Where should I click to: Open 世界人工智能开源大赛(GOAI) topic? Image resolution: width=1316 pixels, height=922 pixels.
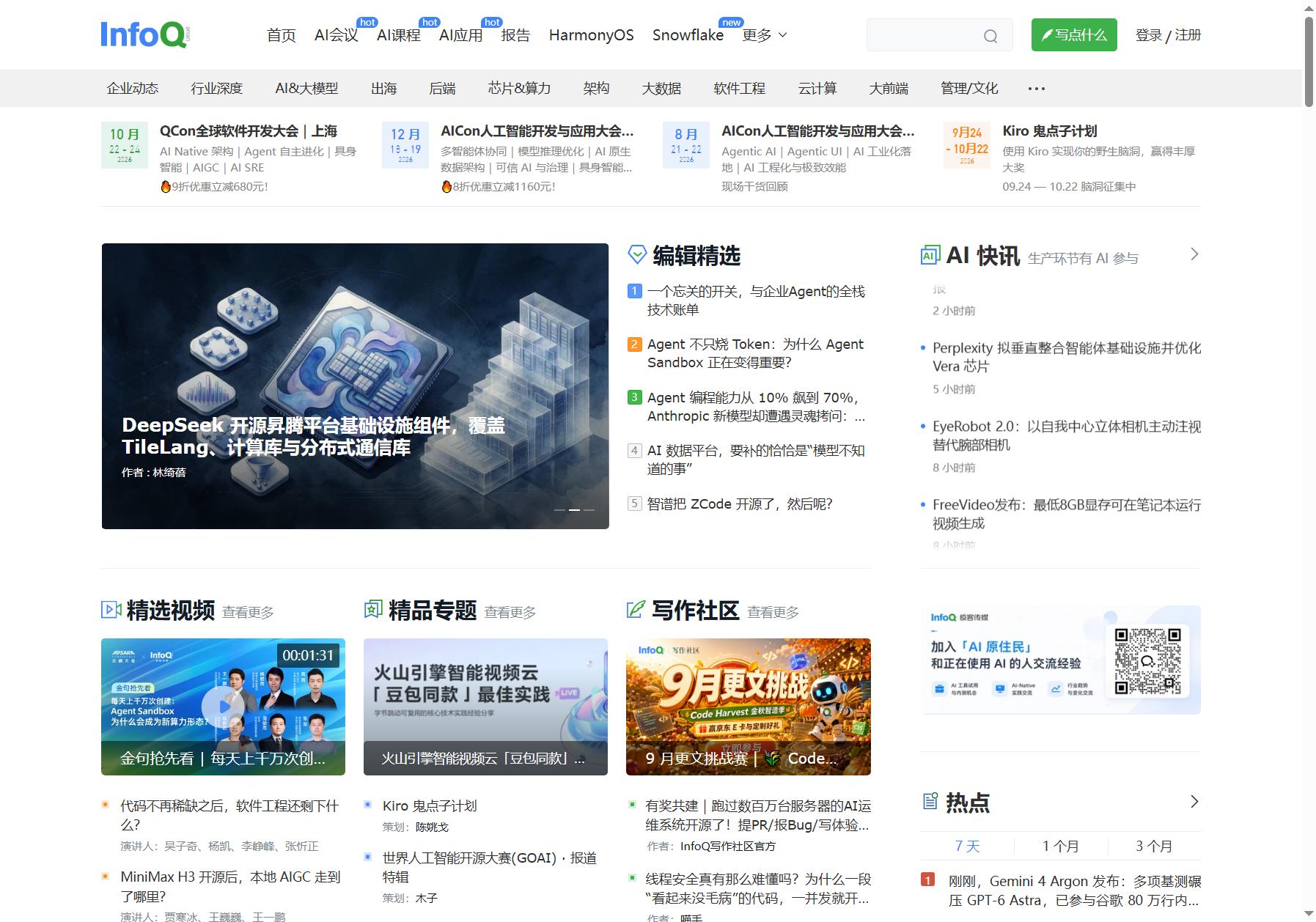(x=490, y=867)
